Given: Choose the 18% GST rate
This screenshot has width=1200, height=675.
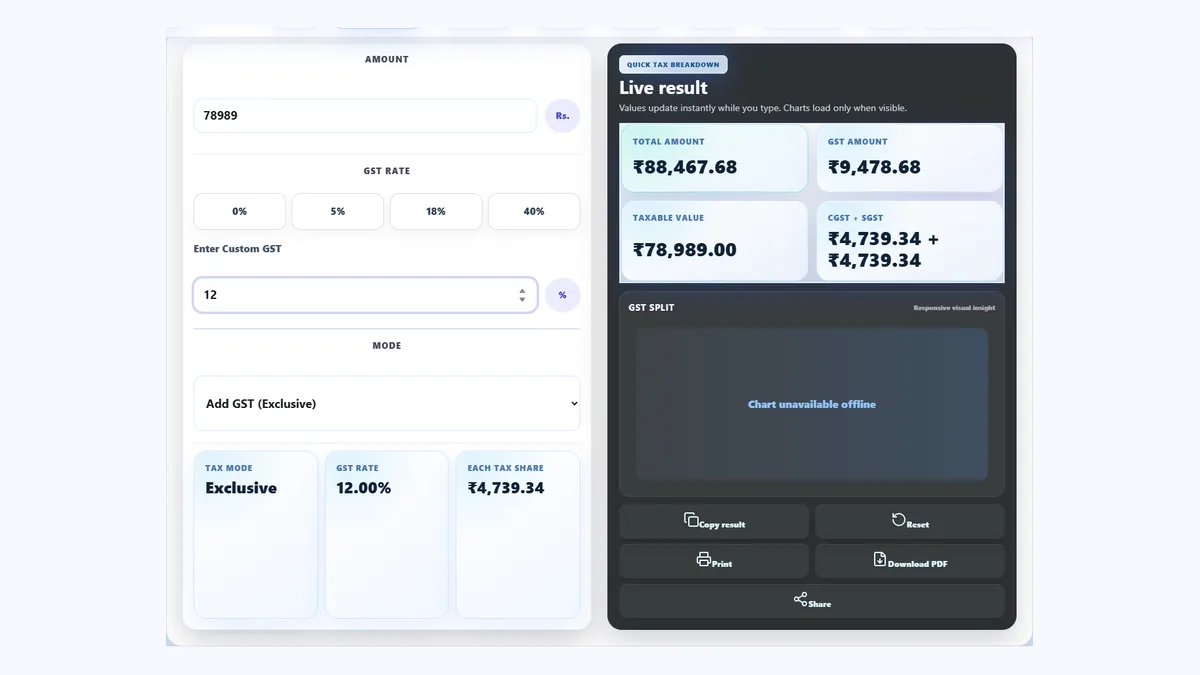Looking at the screenshot, I should (436, 211).
